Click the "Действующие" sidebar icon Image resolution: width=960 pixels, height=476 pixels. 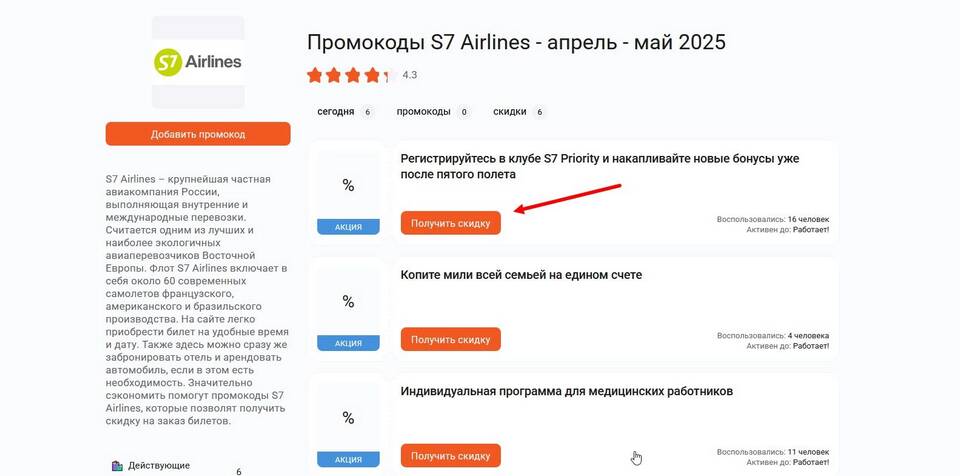118,466
